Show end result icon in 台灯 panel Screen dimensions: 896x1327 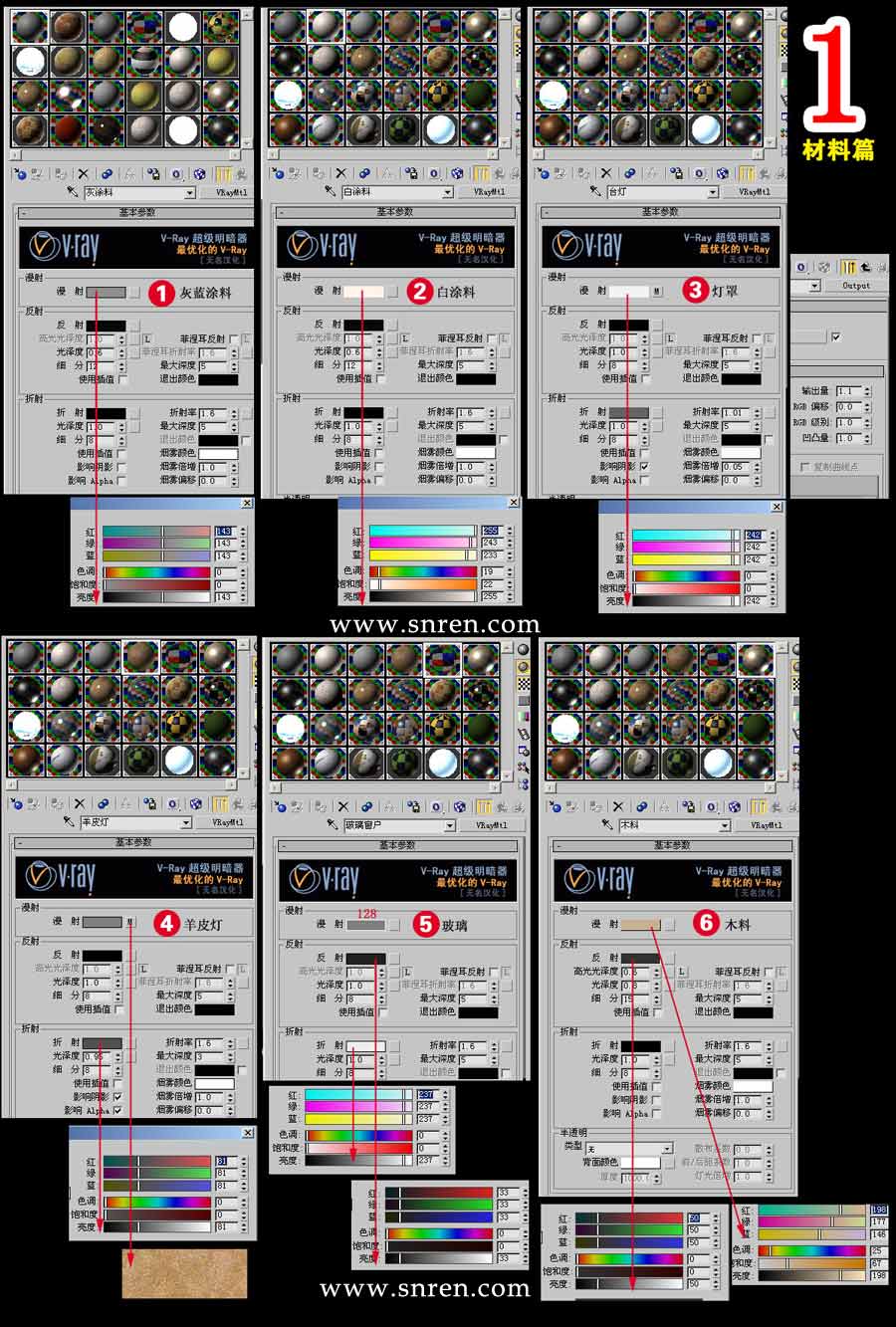click(746, 174)
